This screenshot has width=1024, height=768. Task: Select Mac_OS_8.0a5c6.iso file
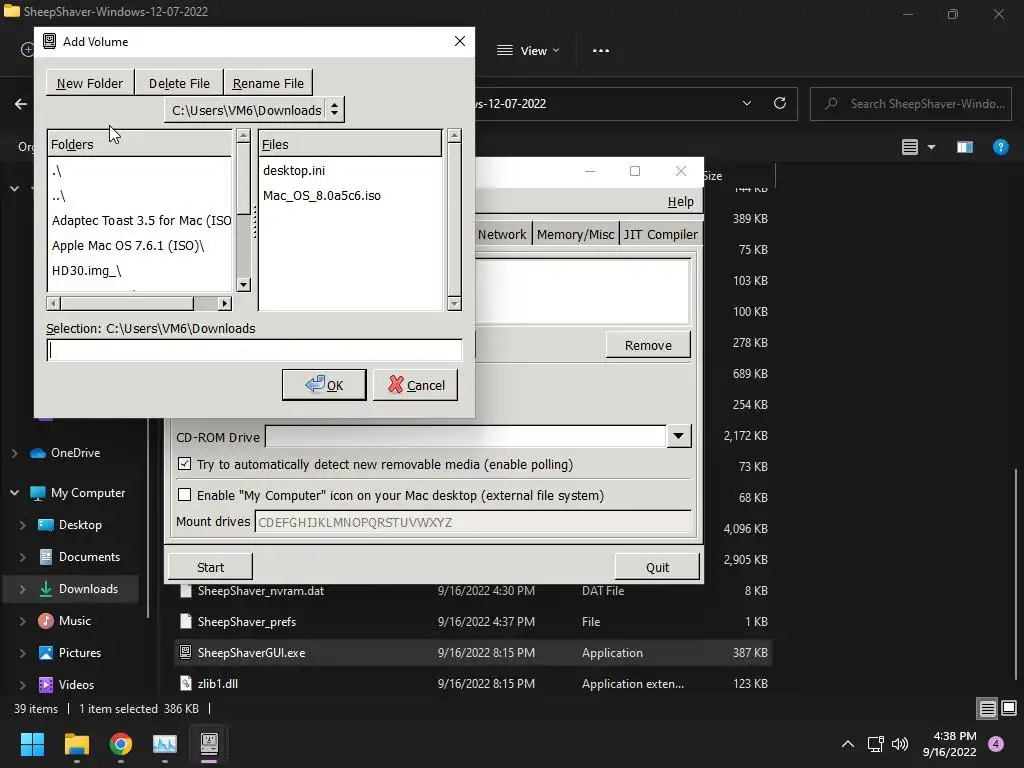(321, 195)
